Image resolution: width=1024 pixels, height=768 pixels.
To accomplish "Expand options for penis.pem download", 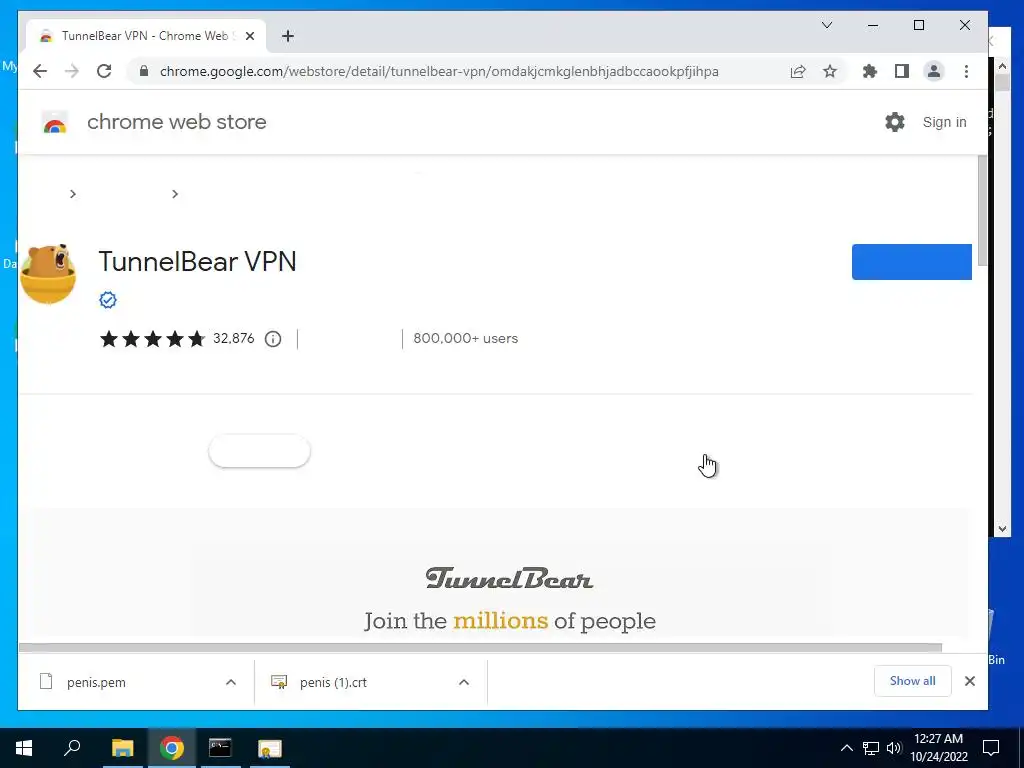I will coord(231,682).
